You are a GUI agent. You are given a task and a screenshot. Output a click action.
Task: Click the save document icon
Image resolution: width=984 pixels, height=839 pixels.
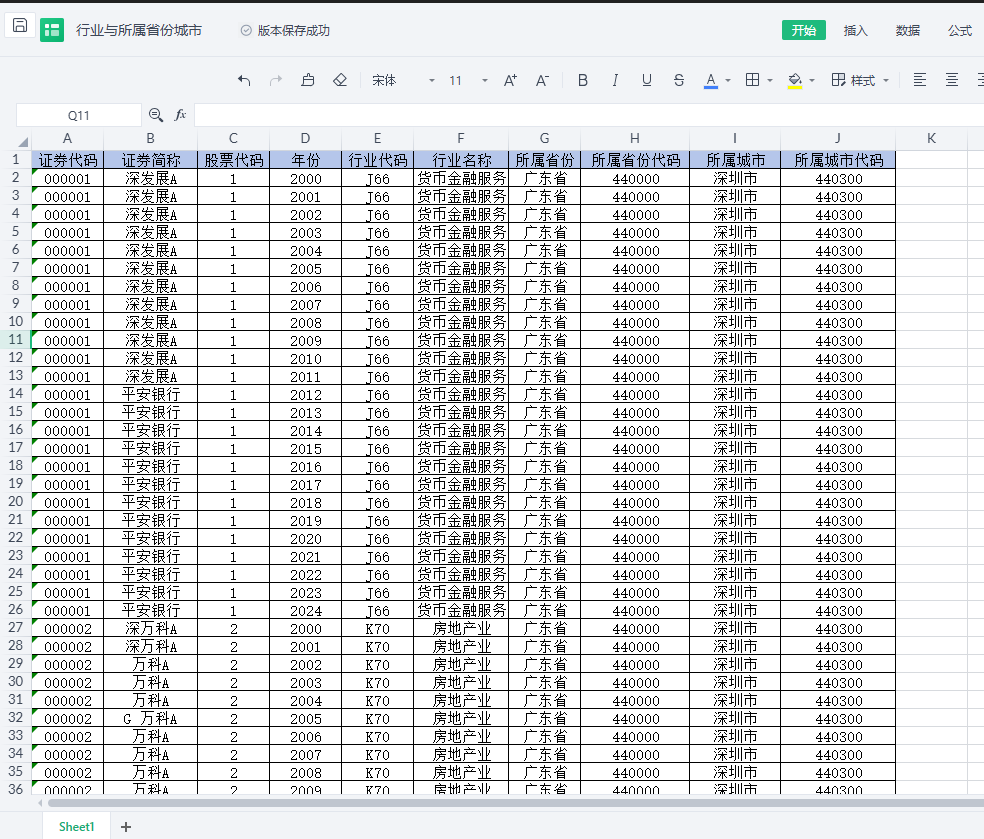[20, 26]
